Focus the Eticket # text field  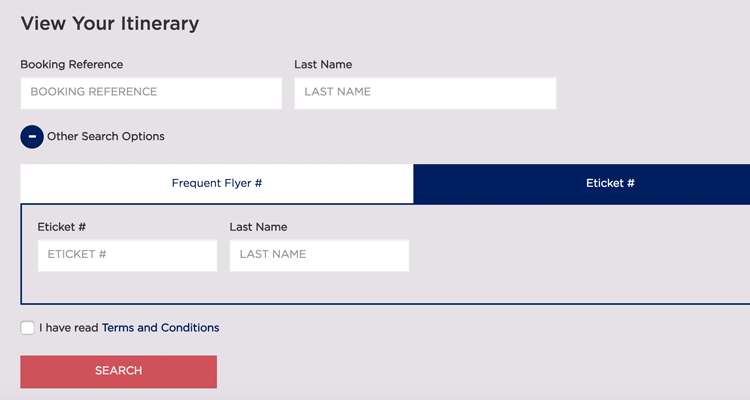click(127, 255)
